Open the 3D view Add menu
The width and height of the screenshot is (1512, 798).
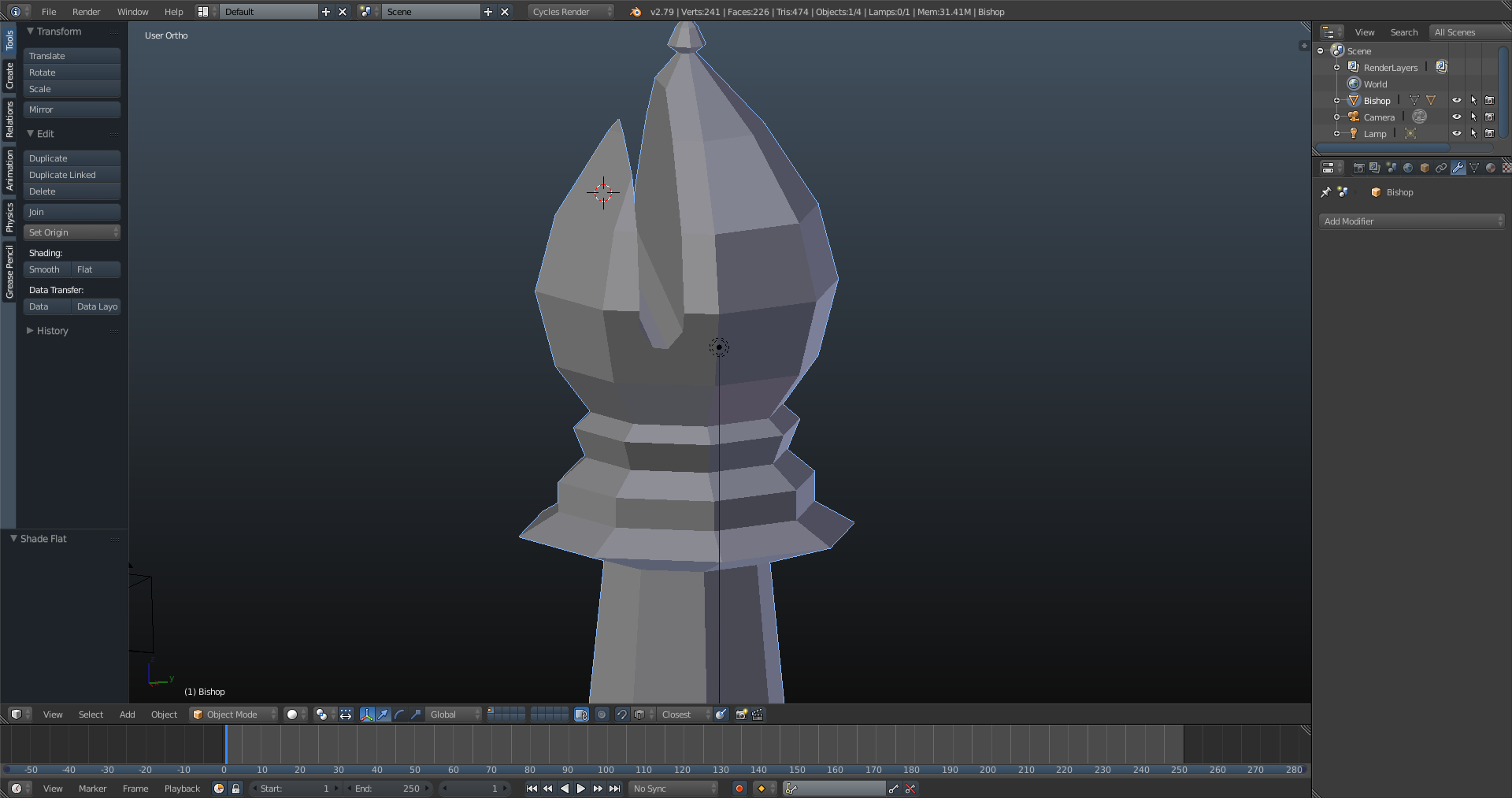point(127,714)
